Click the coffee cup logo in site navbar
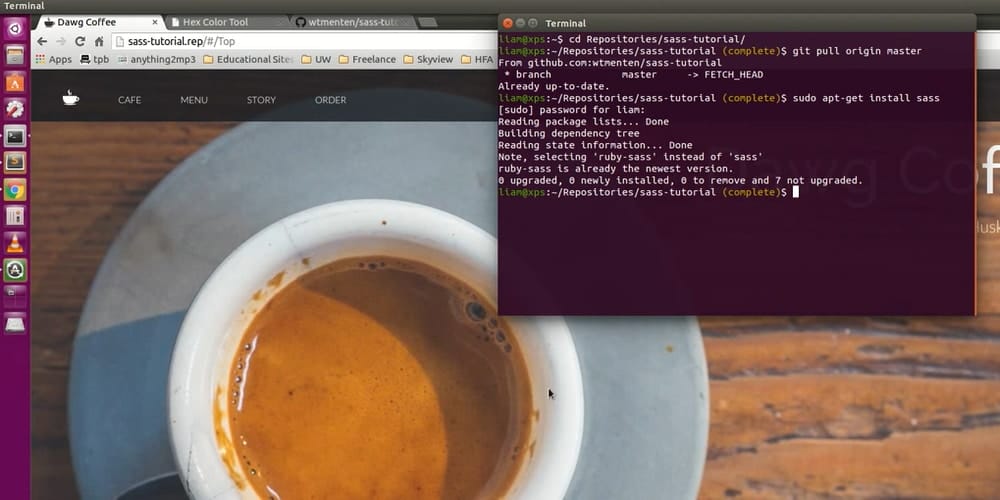1000x500 pixels. 71,98
